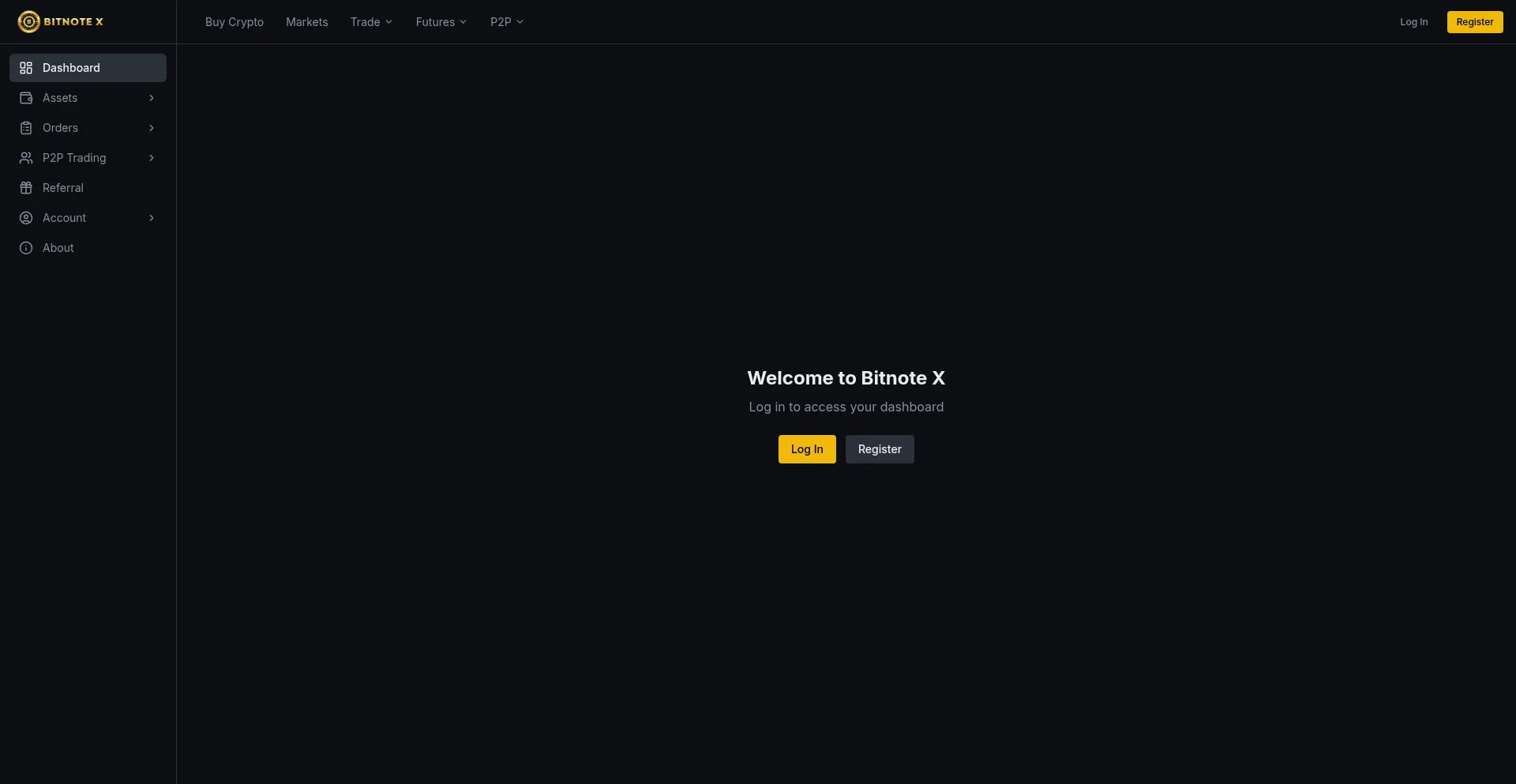Expand the Assets submenu chevron
The height and width of the screenshot is (784, 1516).
(152, 98)
